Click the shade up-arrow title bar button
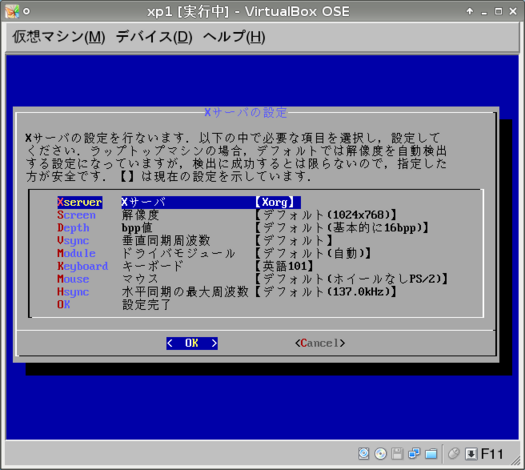525x470 pixels. [x=470, y=11]
